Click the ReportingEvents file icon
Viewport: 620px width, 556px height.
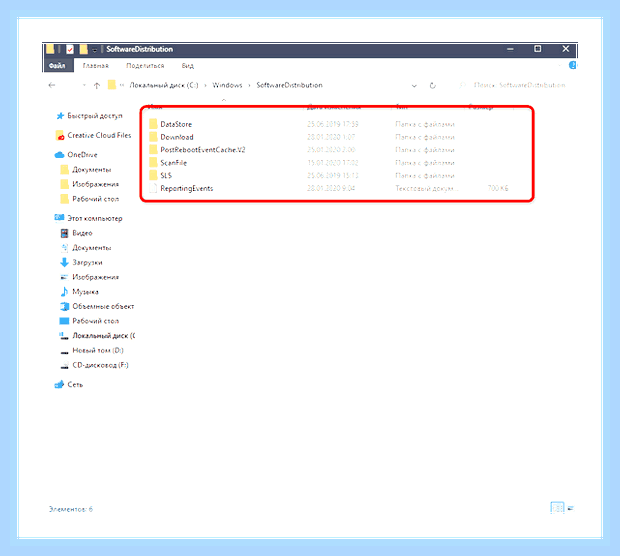click(x=153, y=188)
